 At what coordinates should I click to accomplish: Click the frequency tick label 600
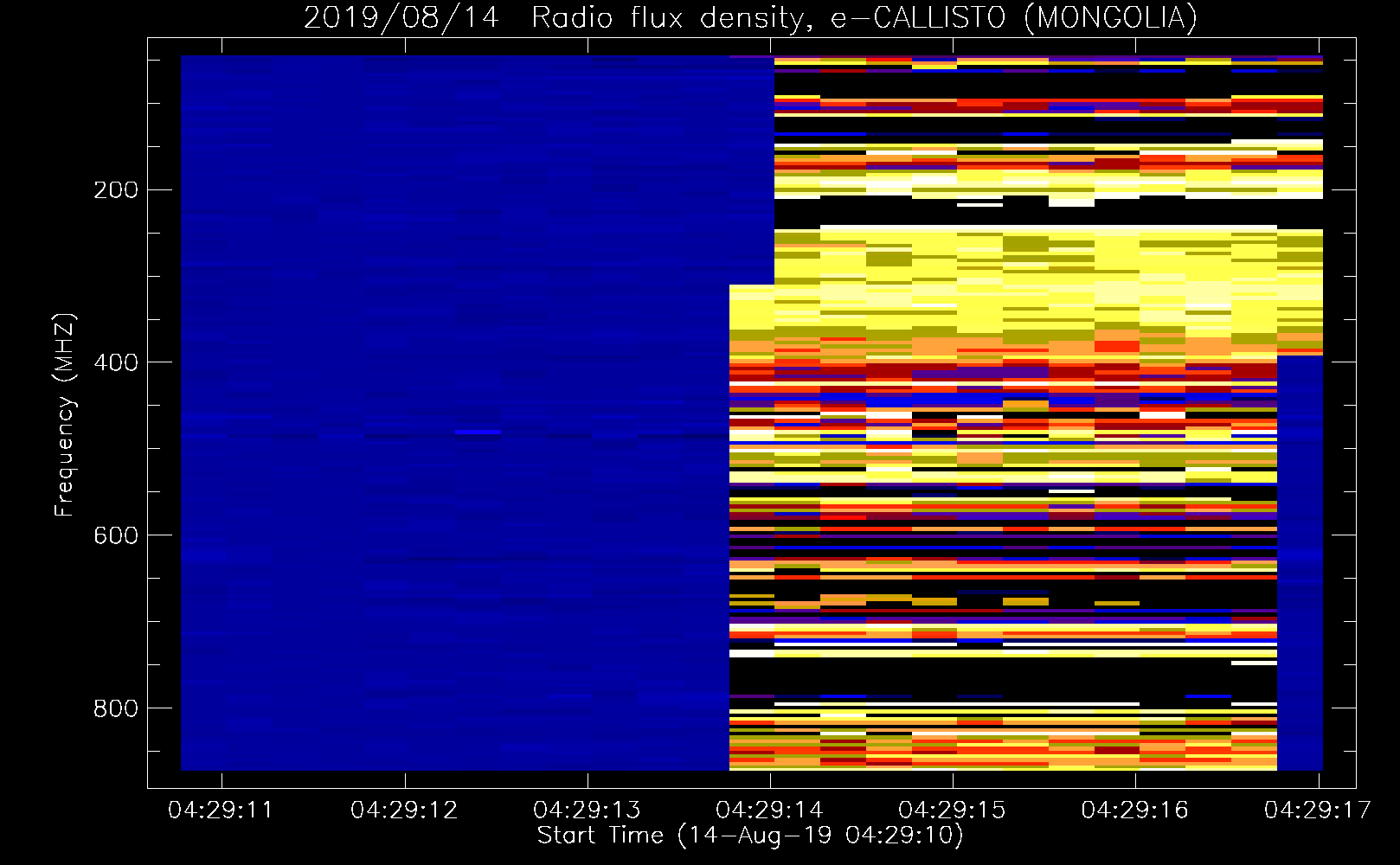point(116,536)
